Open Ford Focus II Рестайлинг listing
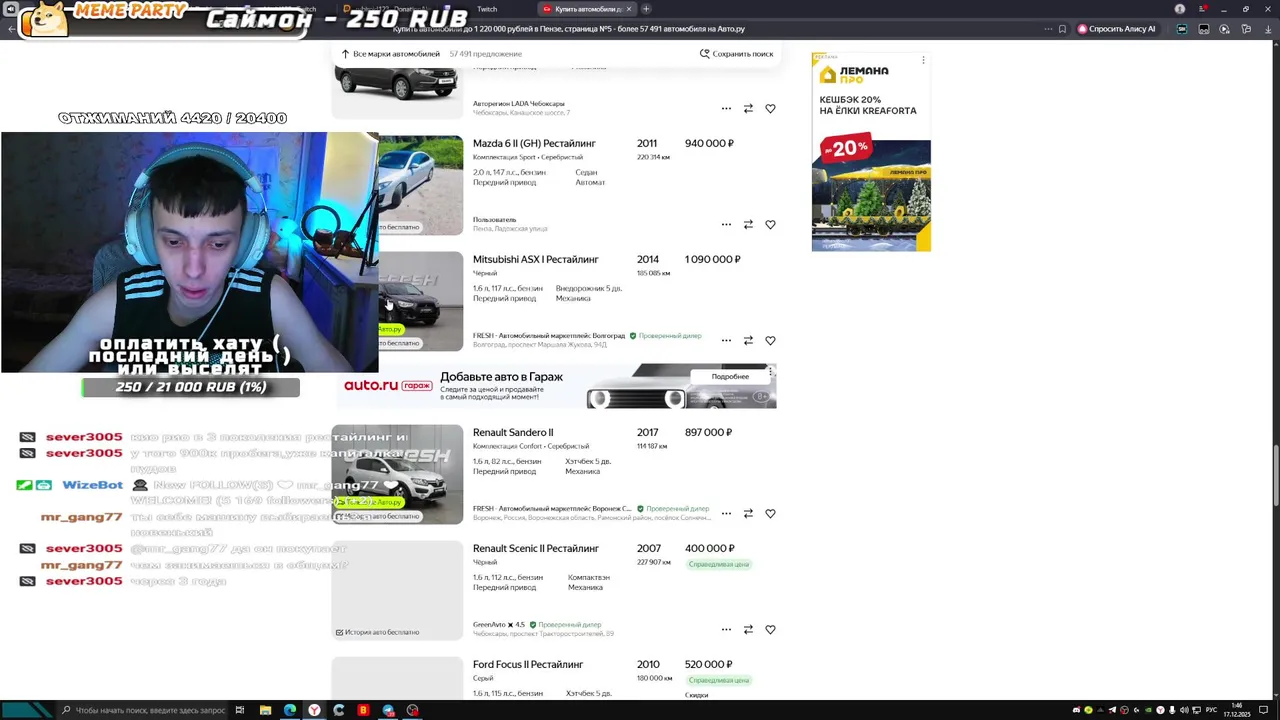The width and height of the screenshot is (1280, 720). [x=527, y=664]
